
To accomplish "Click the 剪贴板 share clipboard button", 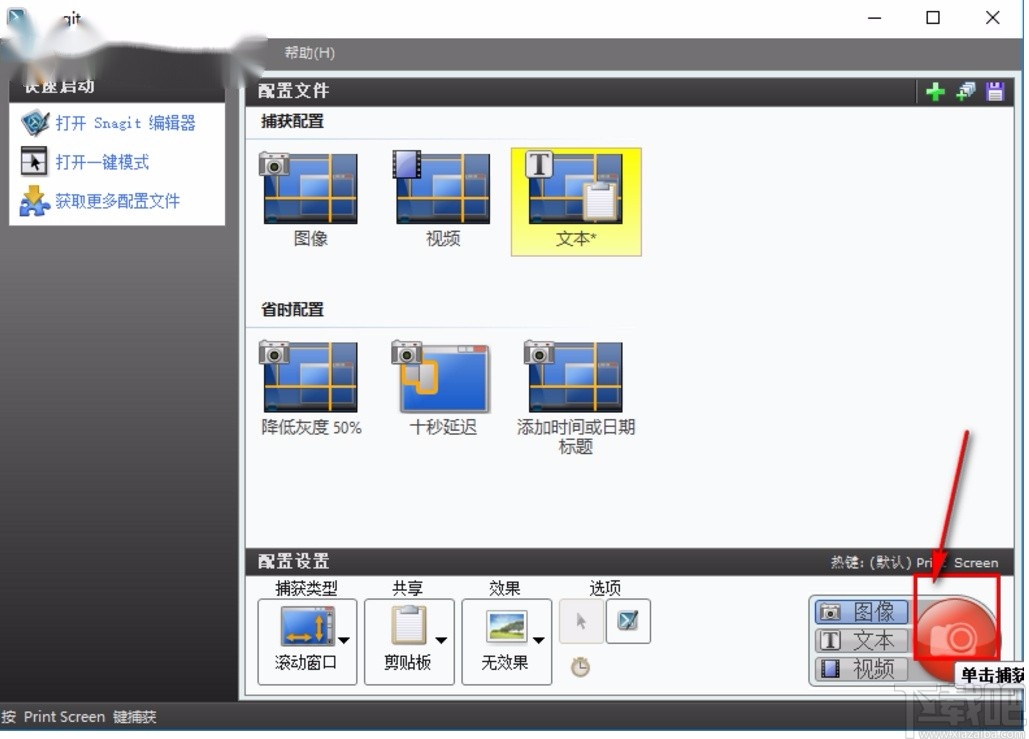I will click(409, 641).
